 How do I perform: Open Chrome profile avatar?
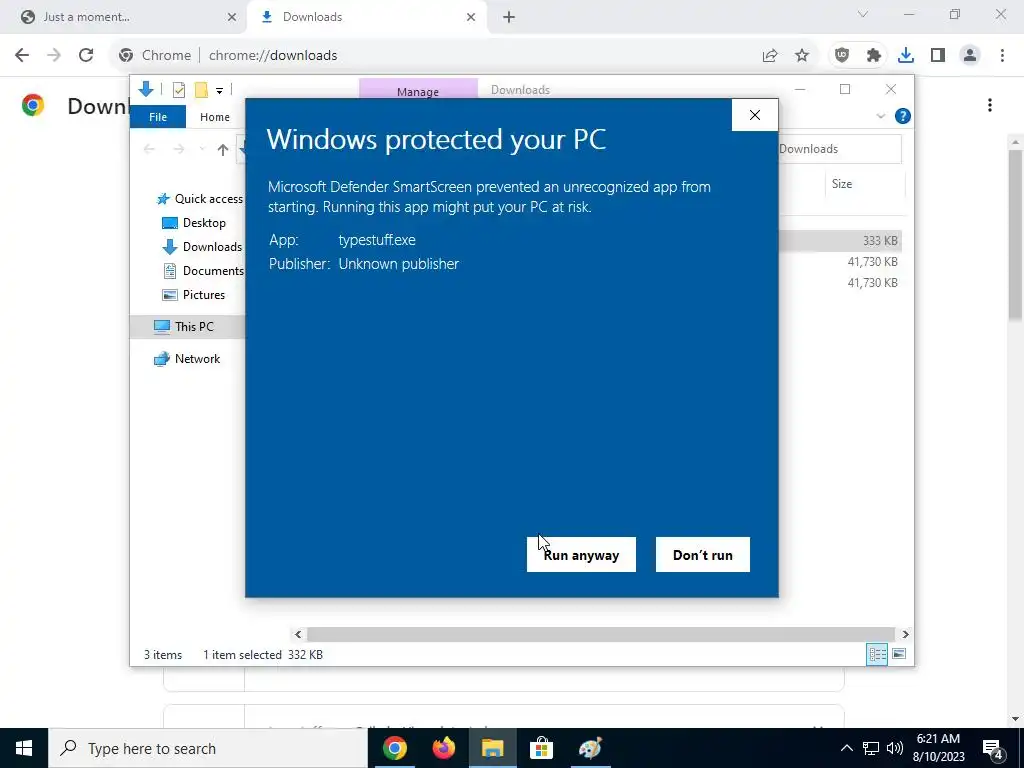point(970,56)
